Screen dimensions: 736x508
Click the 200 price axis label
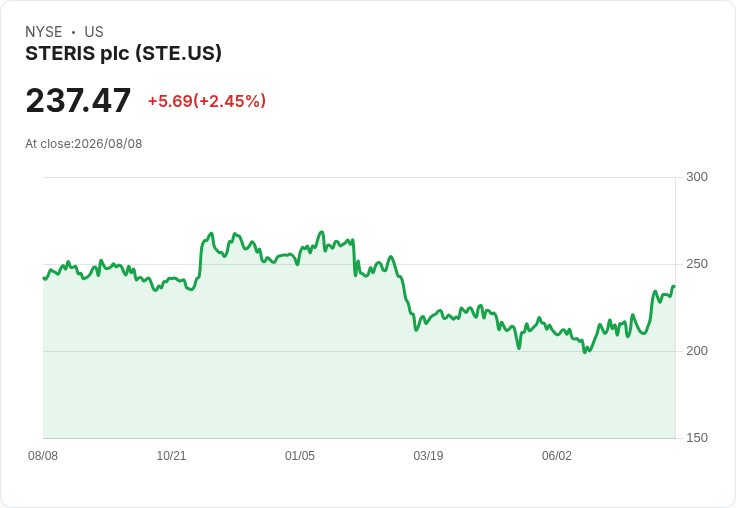tap(697, 351)
